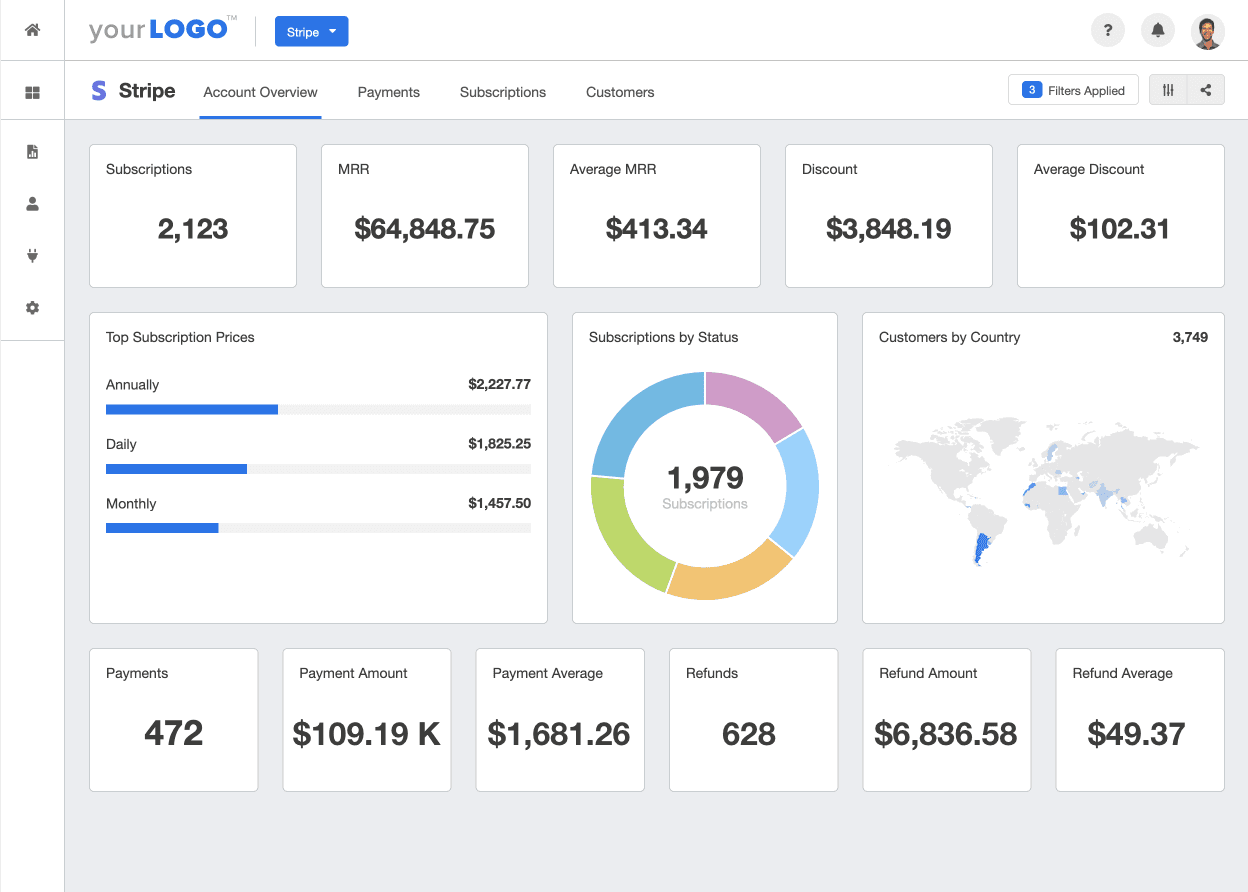Screen dimensions: 1248x892
Task: Open settings with the gear icon
Action: (32, 307)
